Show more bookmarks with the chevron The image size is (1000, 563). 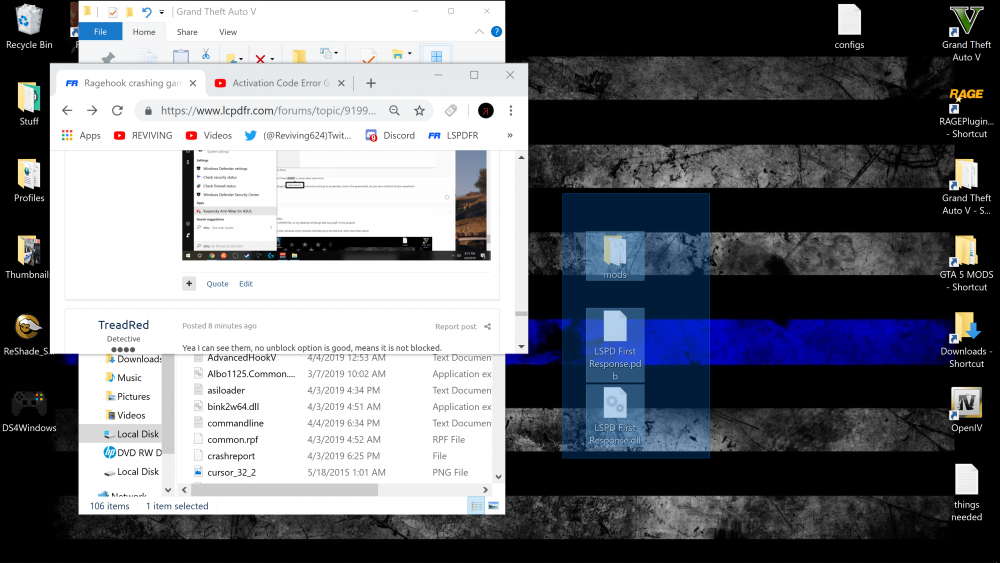click(509, 135)
